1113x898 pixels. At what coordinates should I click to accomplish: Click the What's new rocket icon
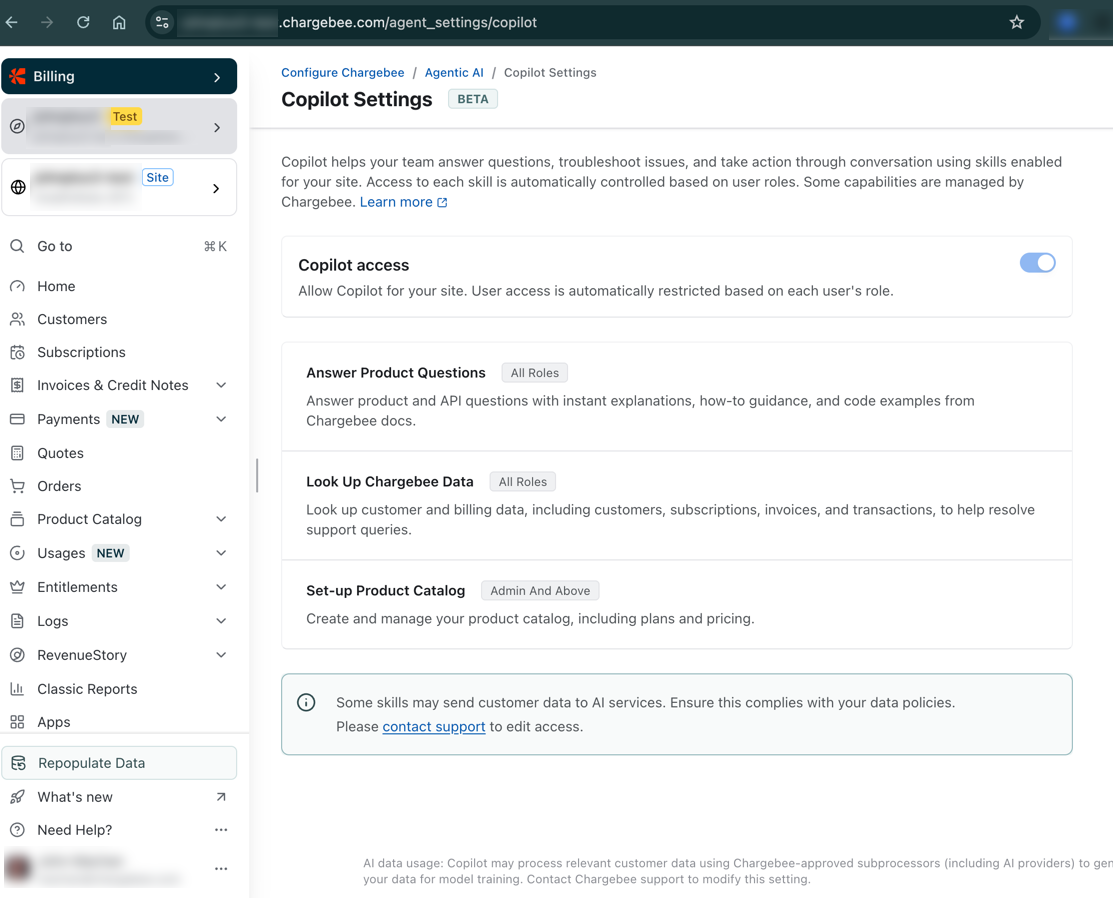click(x=18, y=797)
